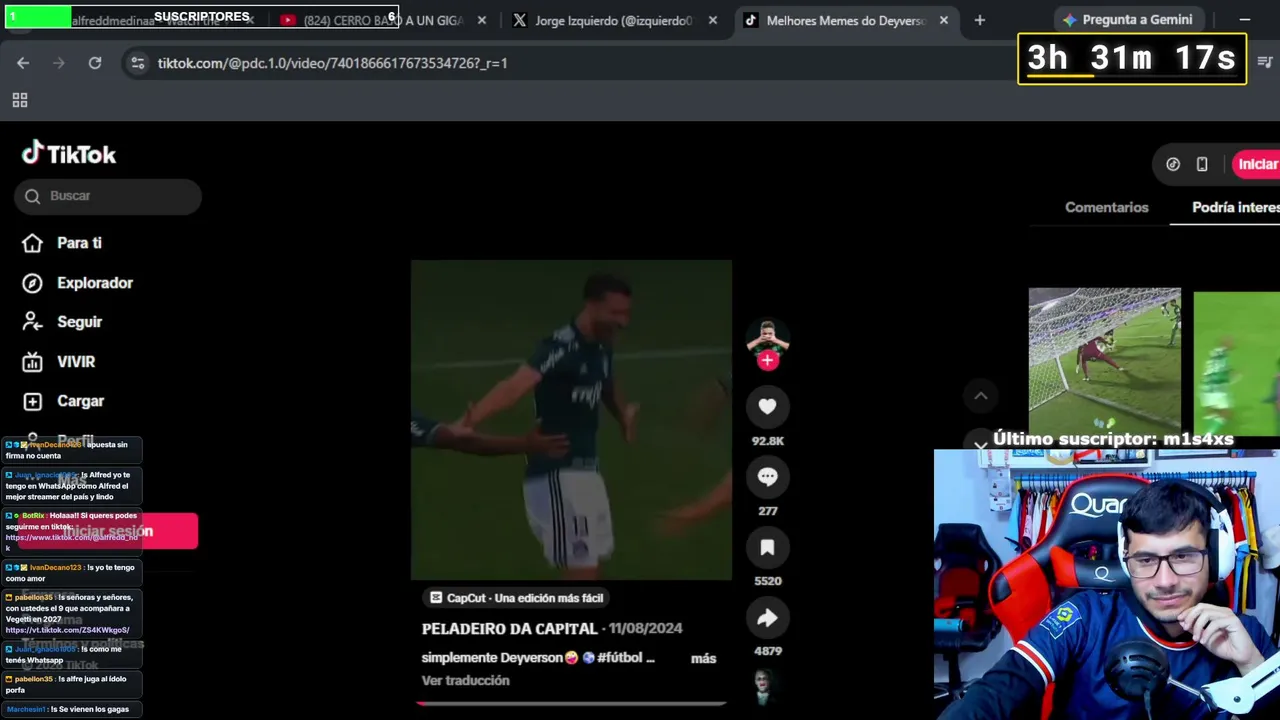Open the Chrome apps grid
Viewport: 1280px width, 720px height.
(x=20, y=100)
